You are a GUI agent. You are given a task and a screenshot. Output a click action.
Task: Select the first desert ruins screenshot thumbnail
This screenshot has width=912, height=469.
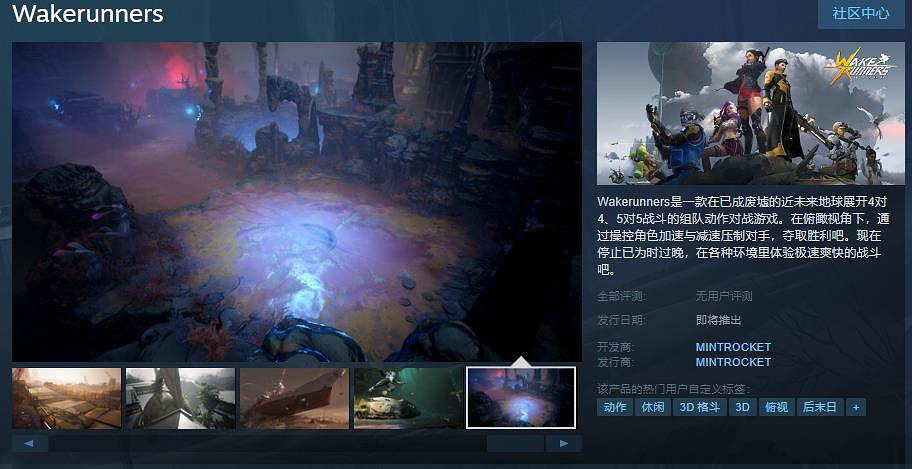67,398
